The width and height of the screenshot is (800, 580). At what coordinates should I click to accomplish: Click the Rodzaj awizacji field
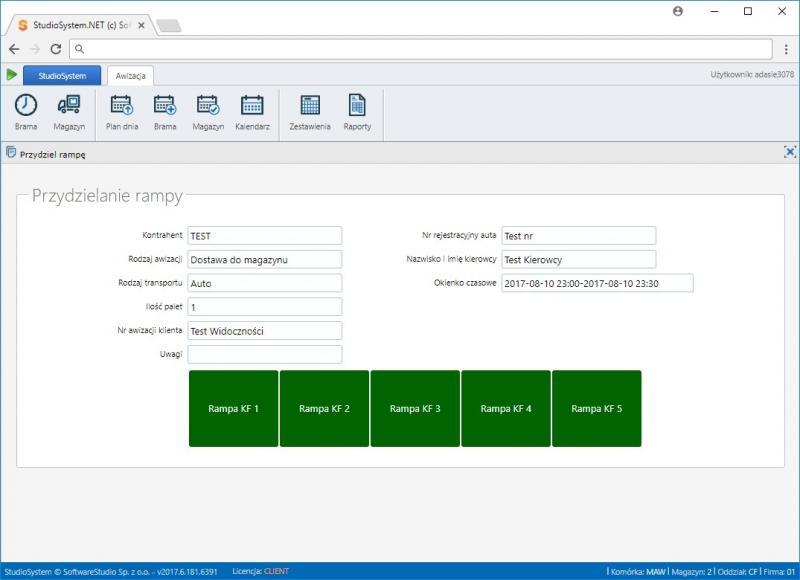264,259
